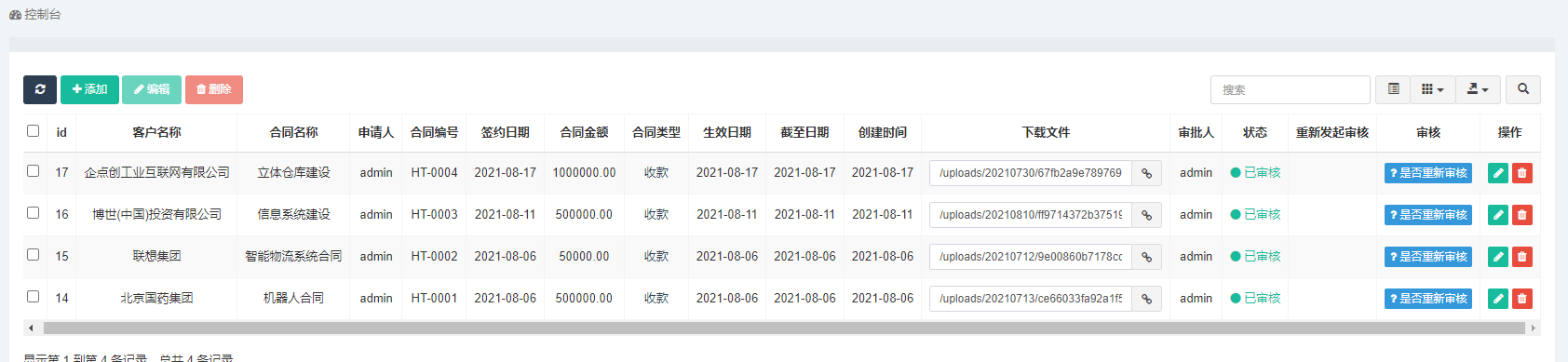This screenshot has width=1568, height=362.
Task: Click the search magnifier icon button
Action: tap(1523, 89)
